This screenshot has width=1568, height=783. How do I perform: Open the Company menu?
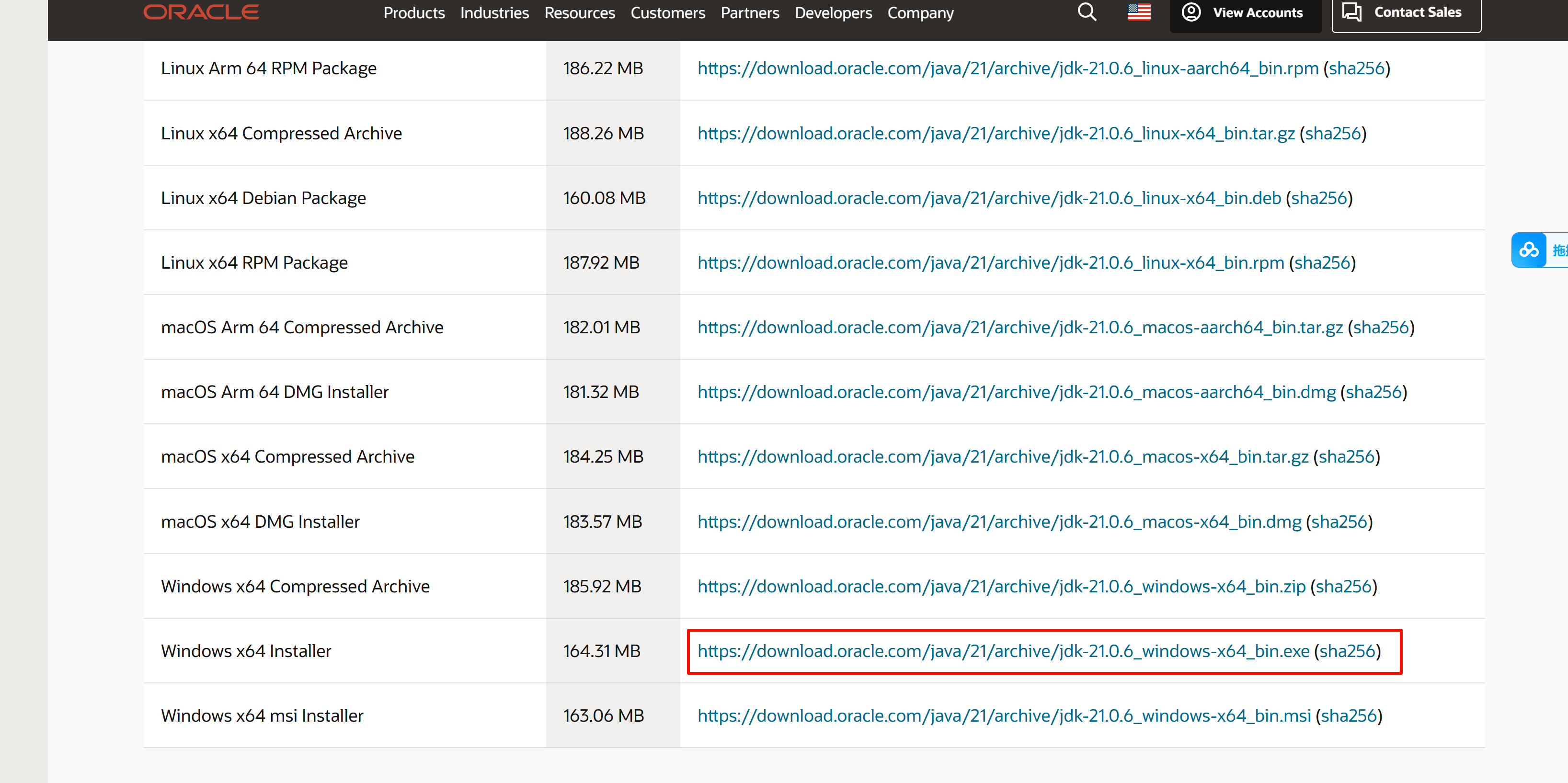(920, 13)
